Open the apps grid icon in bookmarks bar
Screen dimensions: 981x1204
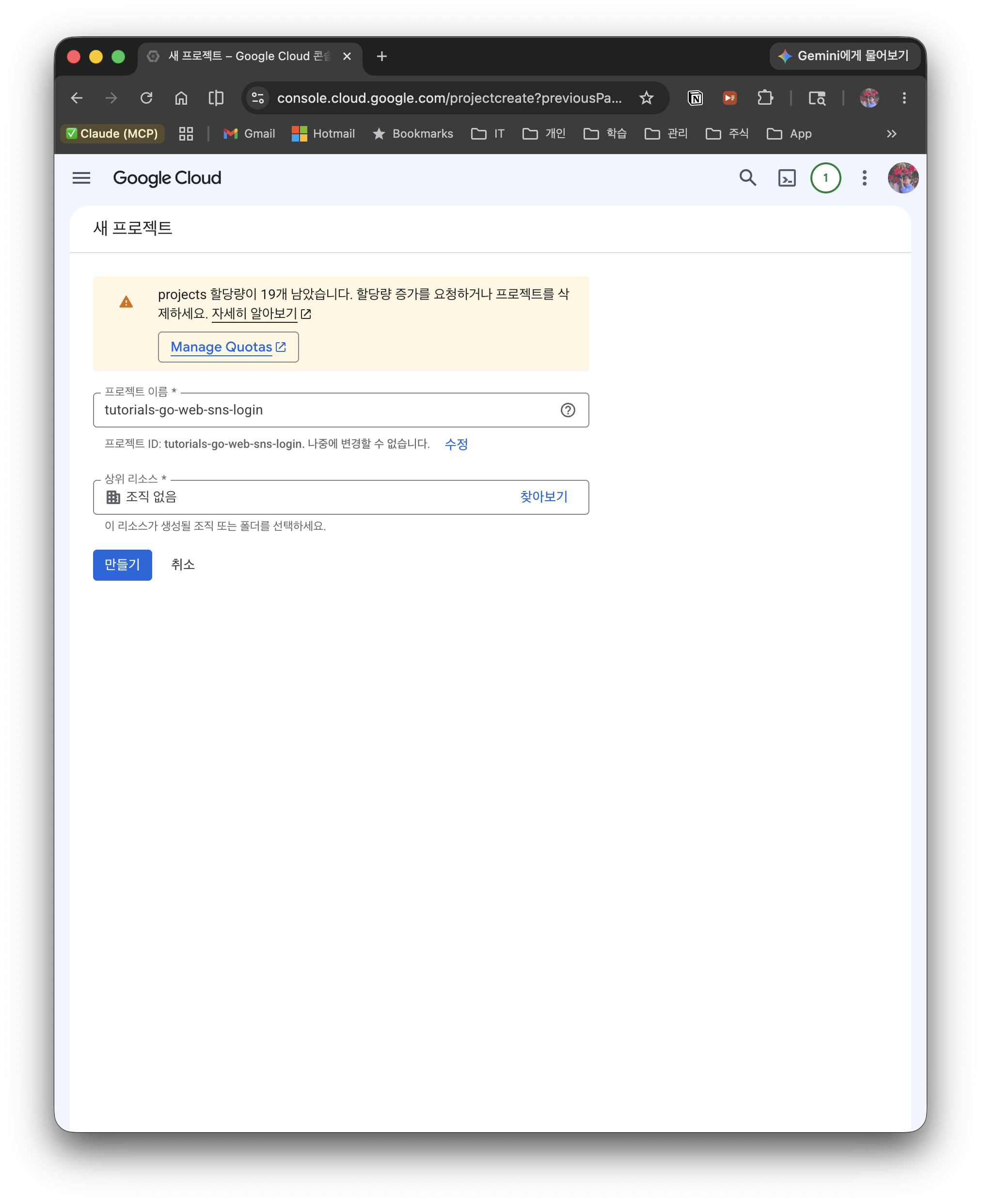pyautogui.click(x=186, y=134)
